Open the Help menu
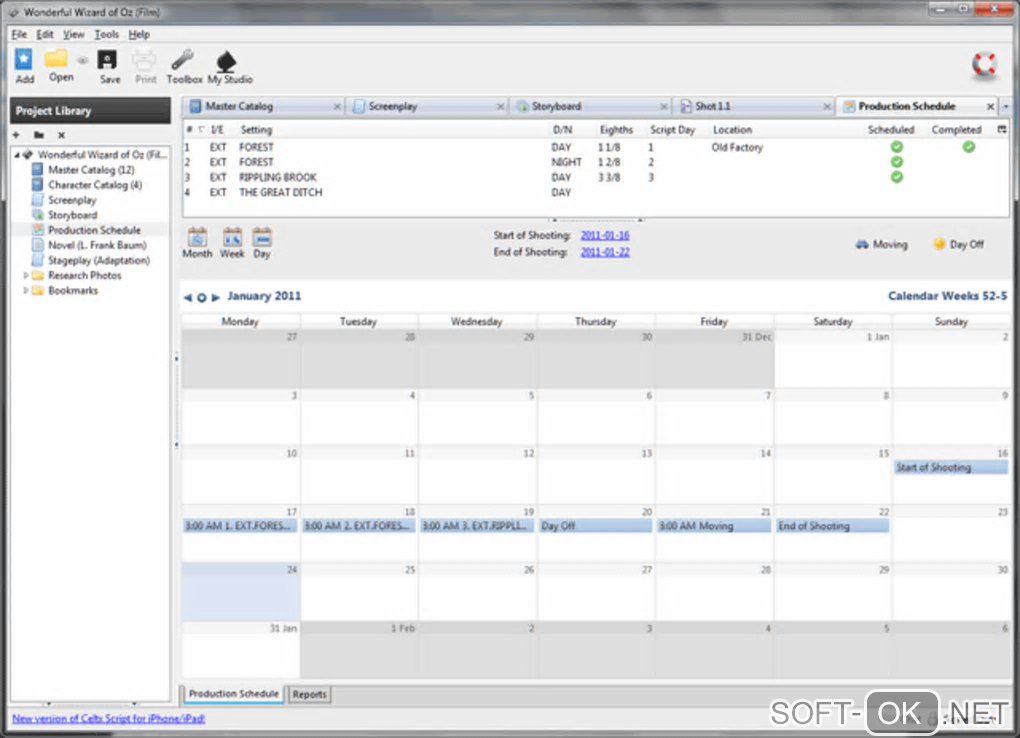 pos(139,34)
